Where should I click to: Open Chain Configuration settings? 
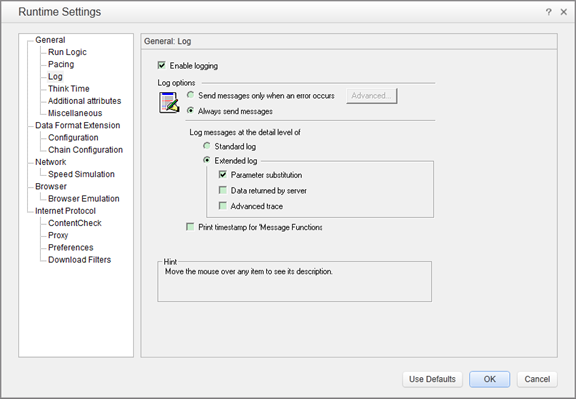[x=85, y=150]
